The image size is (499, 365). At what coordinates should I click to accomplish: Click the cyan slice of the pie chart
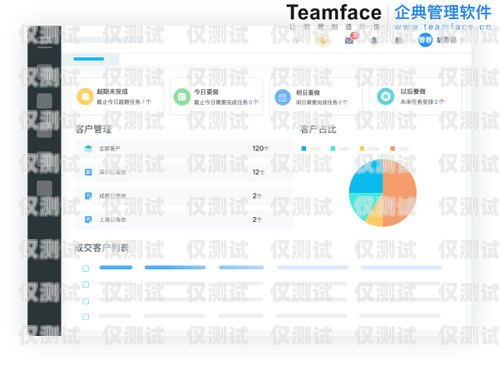pyautogui.click(x=362, y=204)
